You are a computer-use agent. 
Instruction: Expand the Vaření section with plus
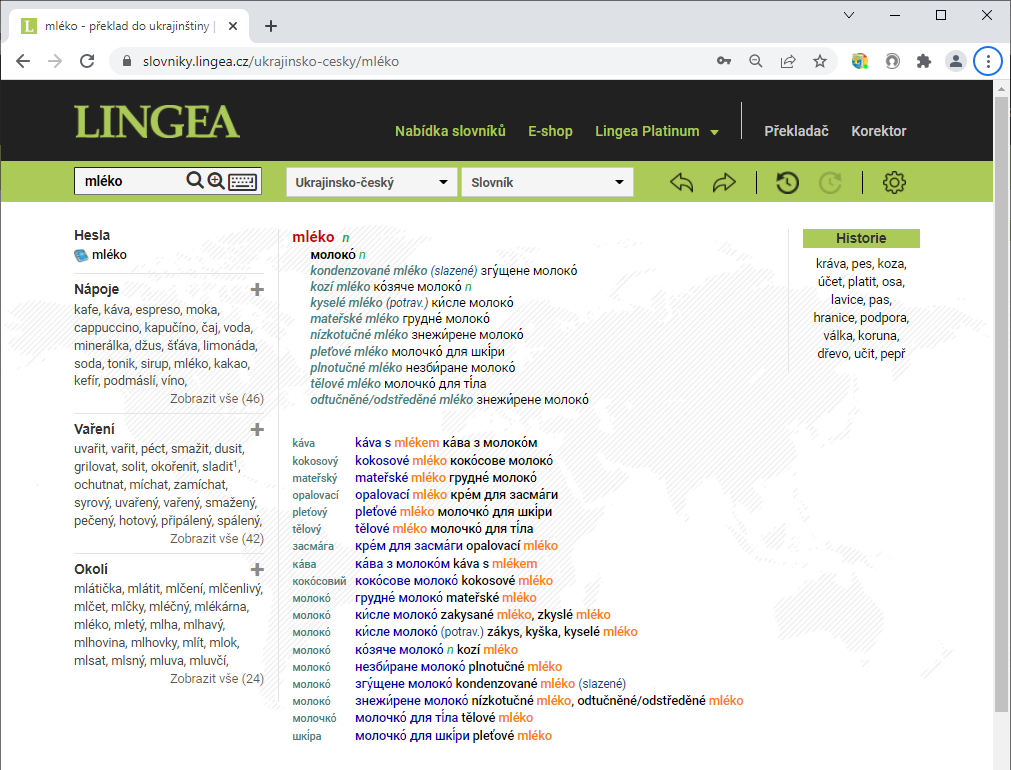point(257,429)
